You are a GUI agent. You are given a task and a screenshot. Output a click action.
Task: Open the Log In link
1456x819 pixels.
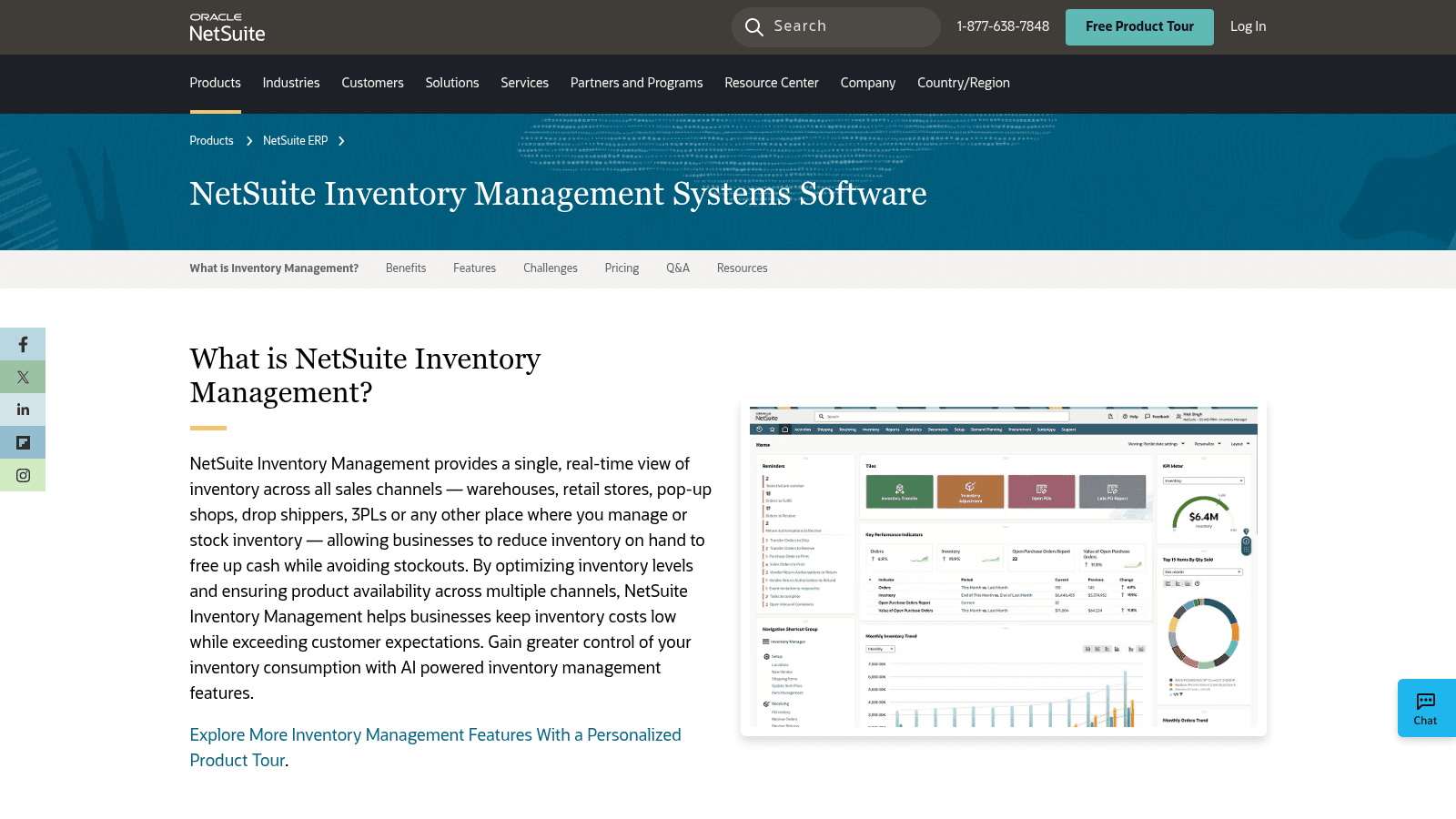tap(1248, 26)
